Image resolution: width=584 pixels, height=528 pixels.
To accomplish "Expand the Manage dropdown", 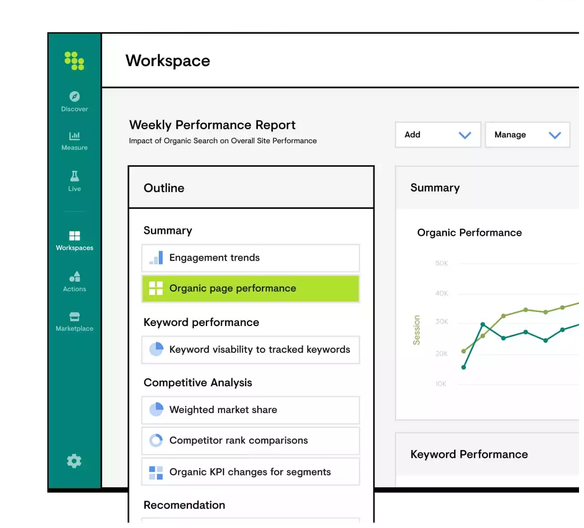I will point(527,135).
